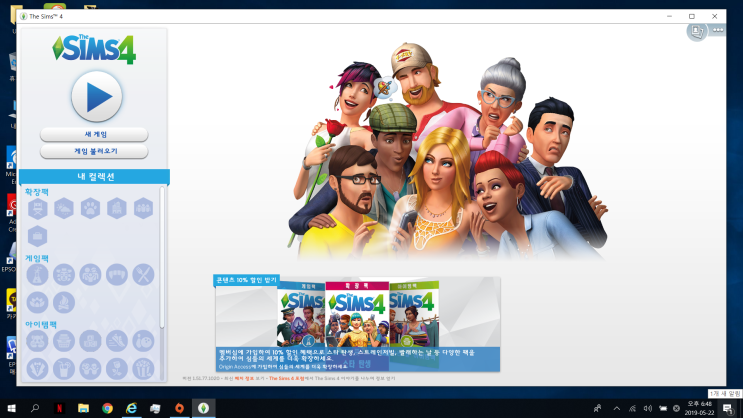Open the lotus flower game pack icon
Screen dimensions: 743x418
pos(37,302)
